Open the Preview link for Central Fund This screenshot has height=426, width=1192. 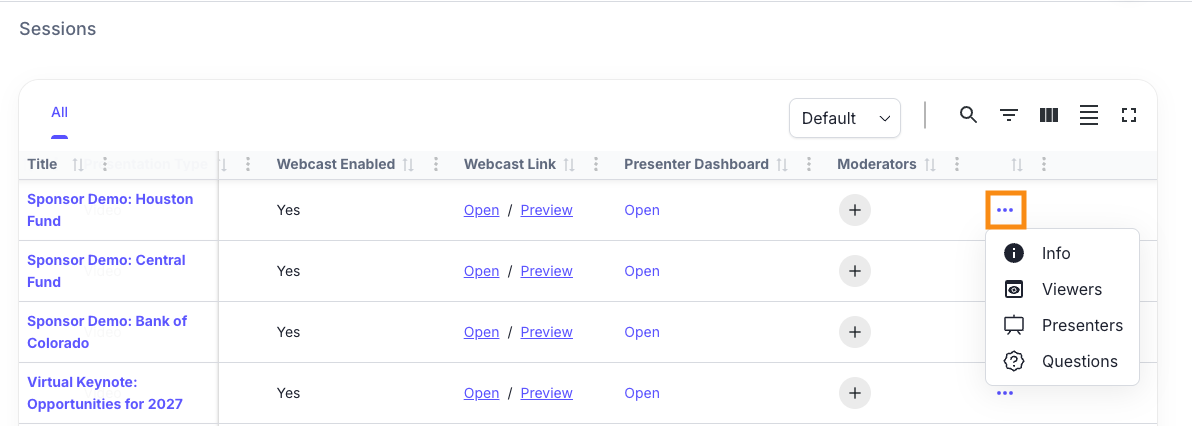click(547, 271)
